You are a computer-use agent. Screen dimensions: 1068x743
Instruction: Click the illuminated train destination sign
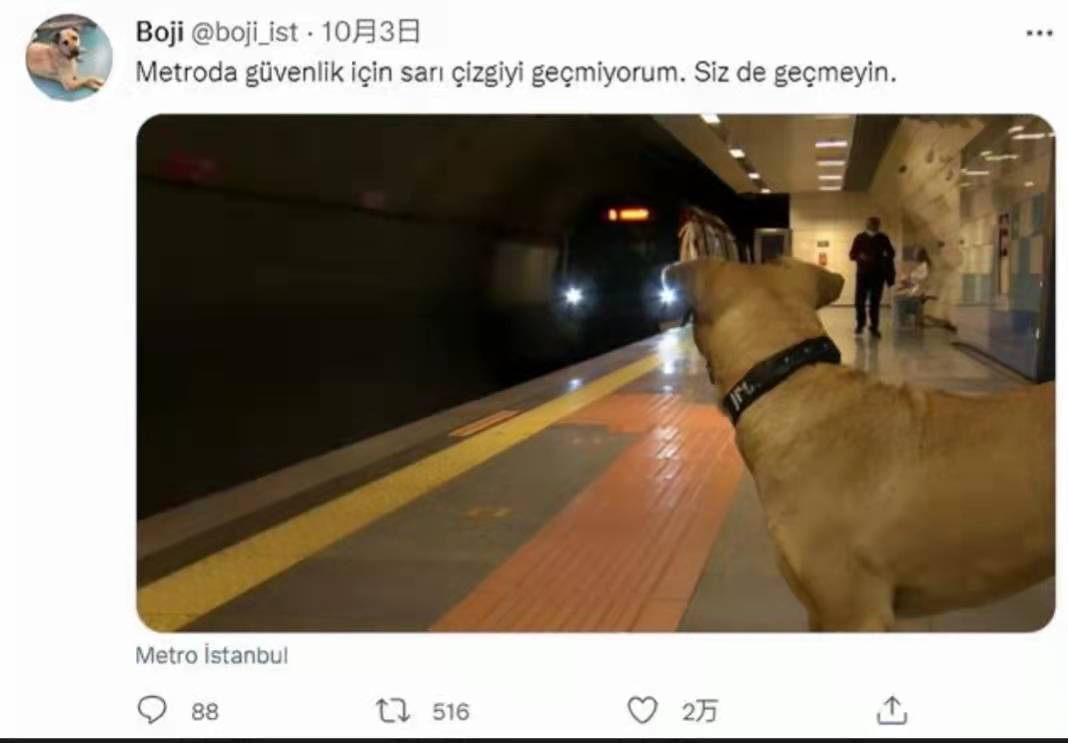click(629, 215)
